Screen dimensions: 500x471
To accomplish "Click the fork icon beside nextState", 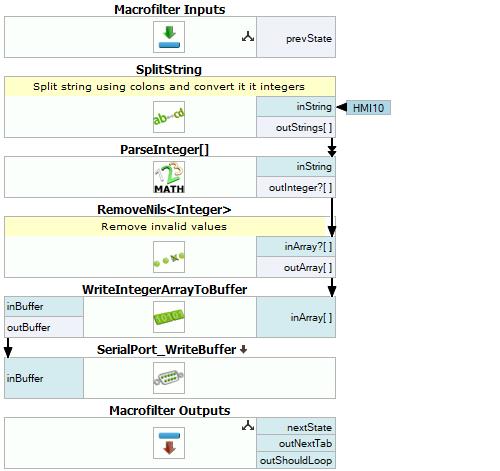I will pos(248,426).
